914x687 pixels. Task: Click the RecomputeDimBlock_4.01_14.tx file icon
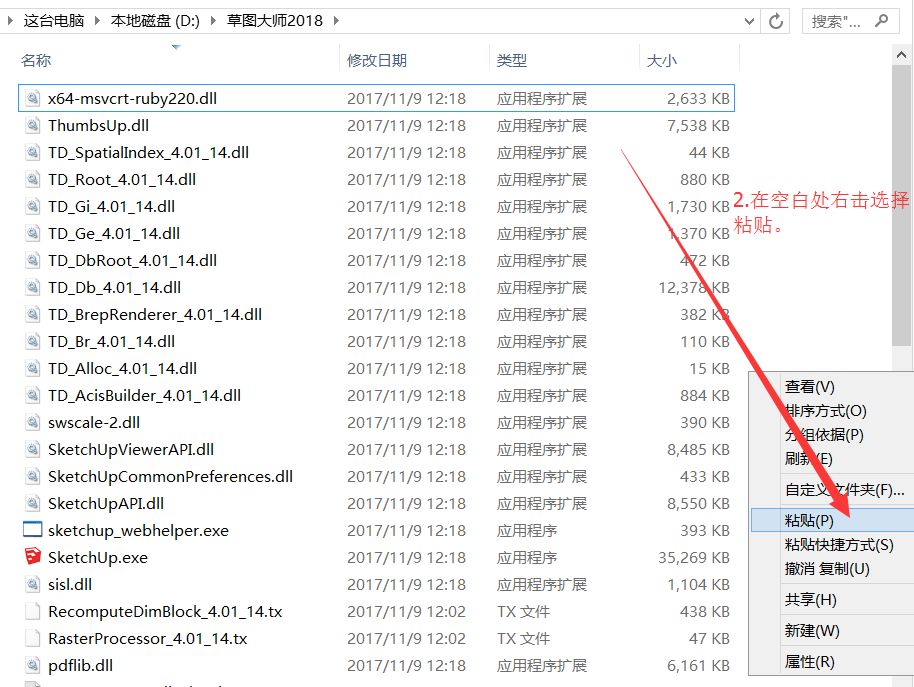point(32,611)
